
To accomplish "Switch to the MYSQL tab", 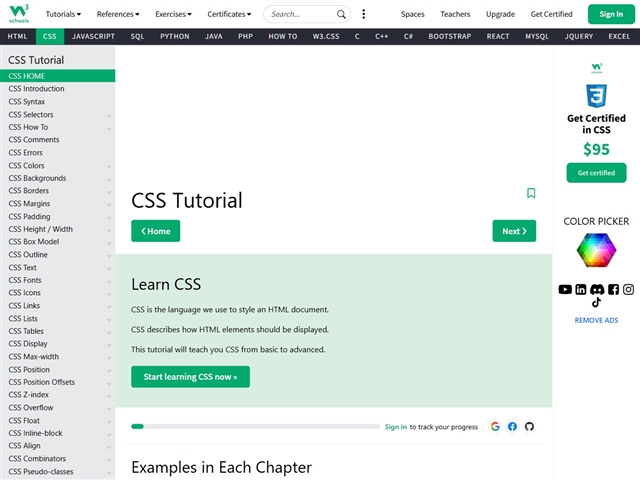I will click(x=537, y=36).
